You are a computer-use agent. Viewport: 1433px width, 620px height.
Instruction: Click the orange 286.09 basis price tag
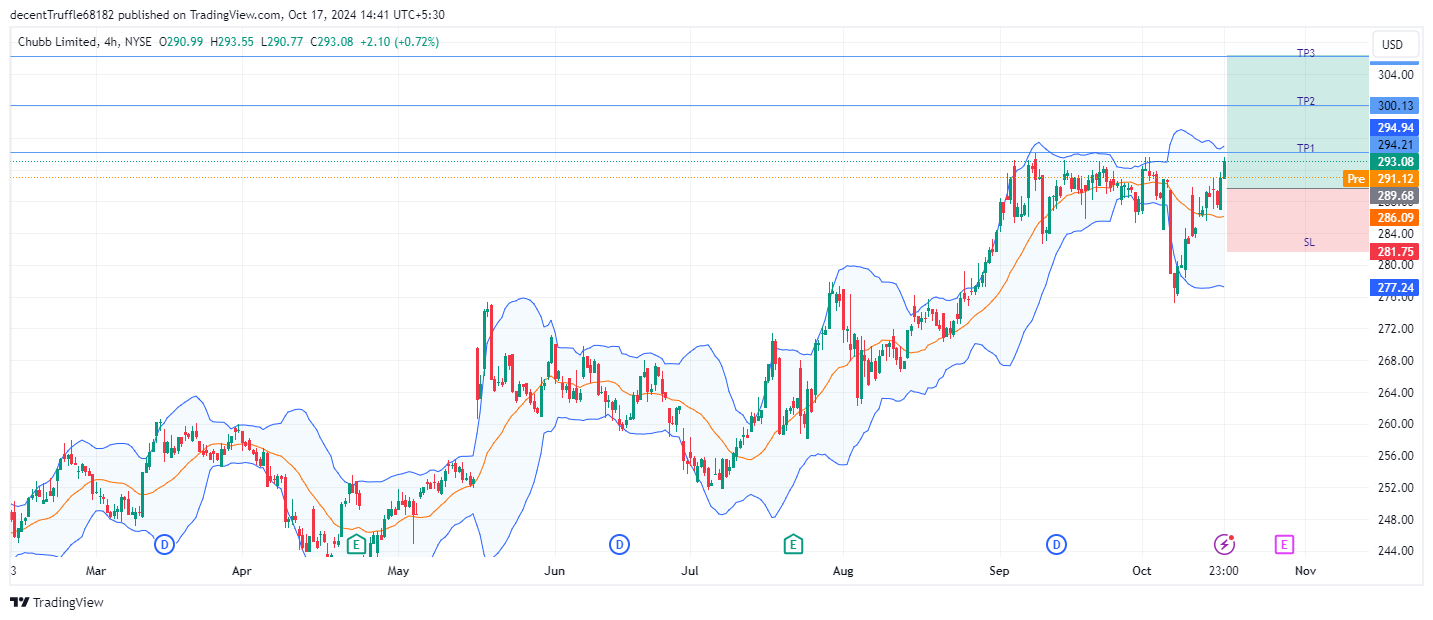coord(1395,217)
